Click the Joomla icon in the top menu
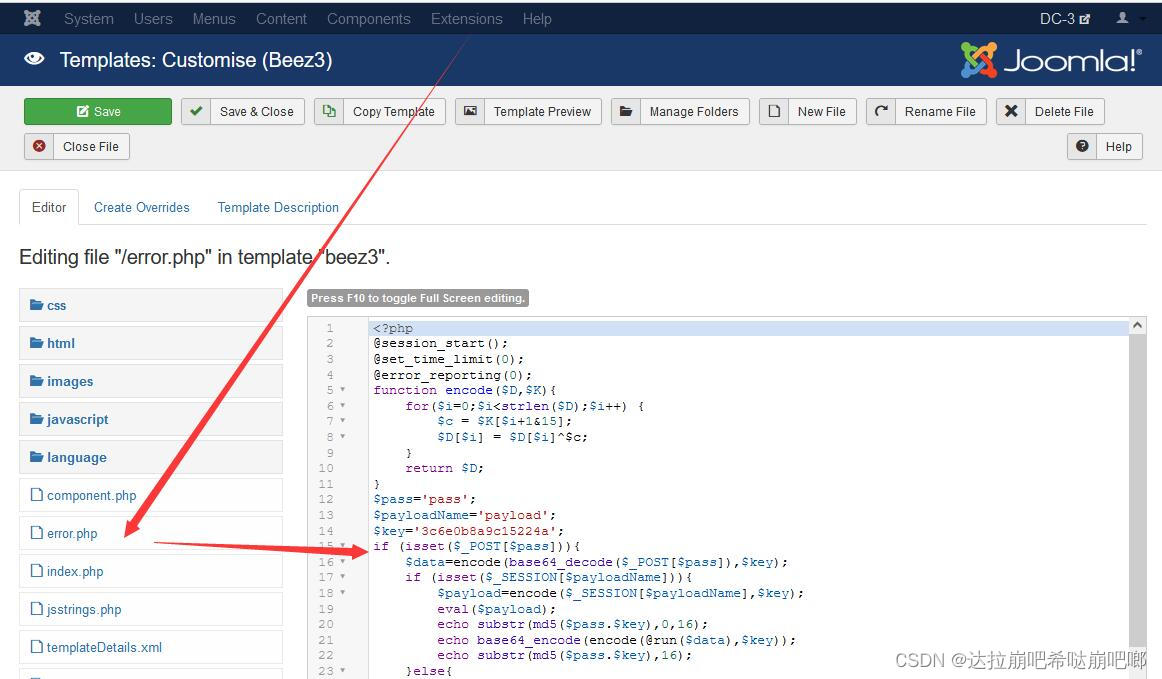The height and width of the screenshot is (679, 1162). pos(32,19)
